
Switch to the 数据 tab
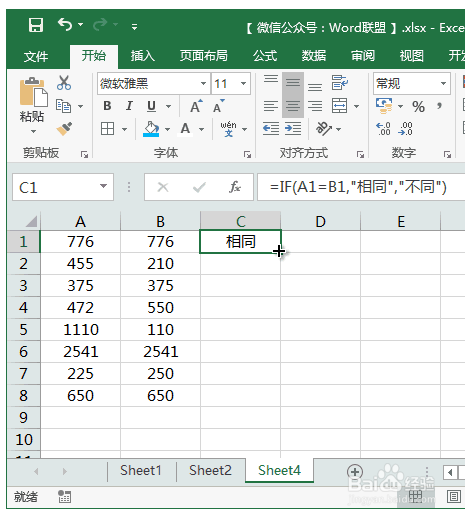[314, 55]
